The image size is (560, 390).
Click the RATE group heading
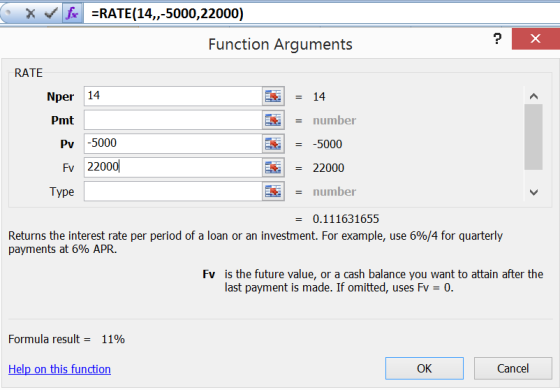pos(28,73)
